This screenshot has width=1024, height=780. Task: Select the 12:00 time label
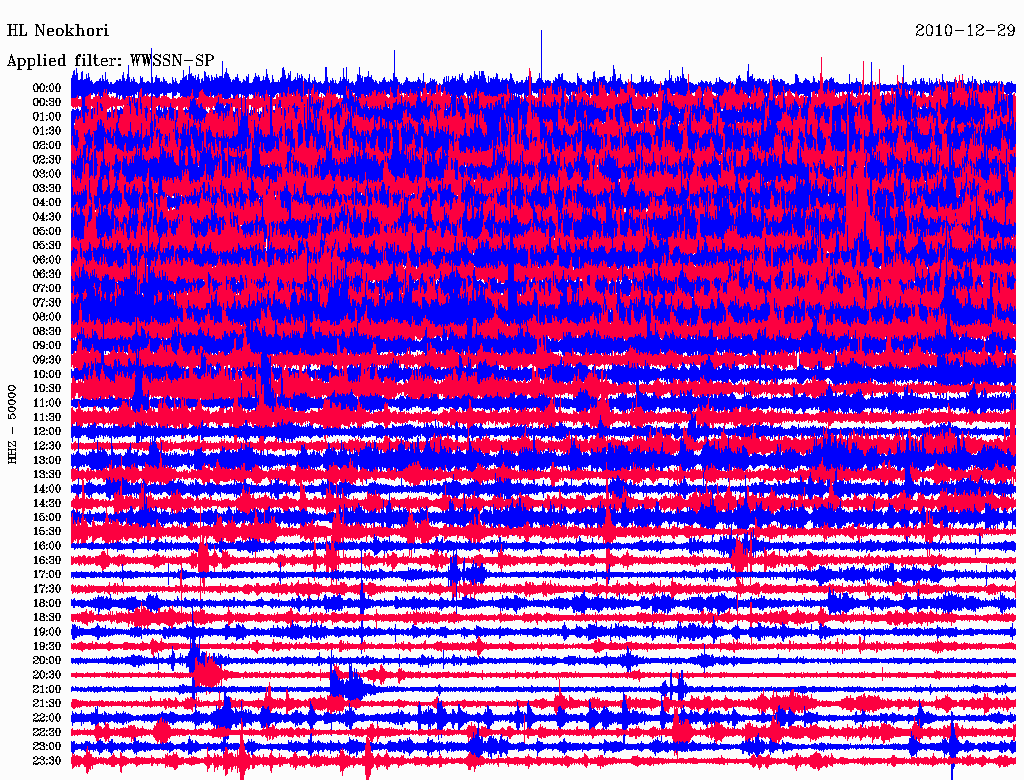tap(47, 432)
